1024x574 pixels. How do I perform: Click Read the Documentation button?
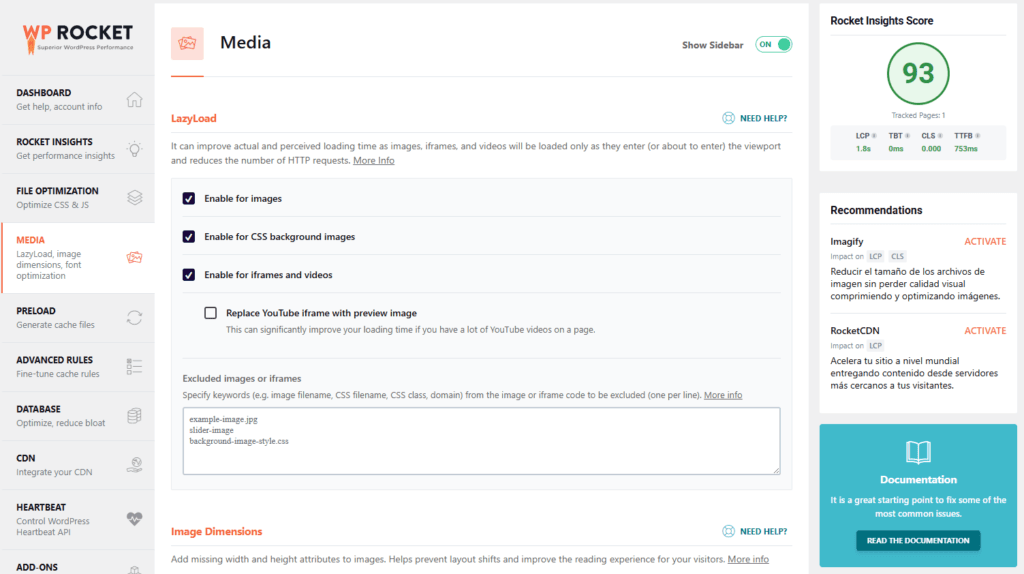click(x=918, y=541)
